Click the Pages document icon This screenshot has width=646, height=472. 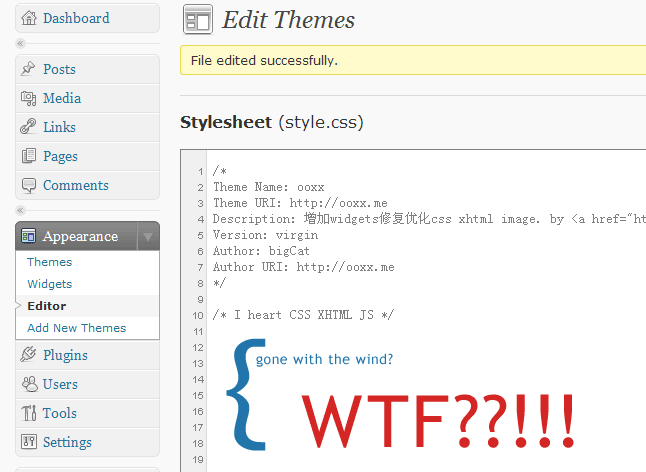(x=28, y=156)
